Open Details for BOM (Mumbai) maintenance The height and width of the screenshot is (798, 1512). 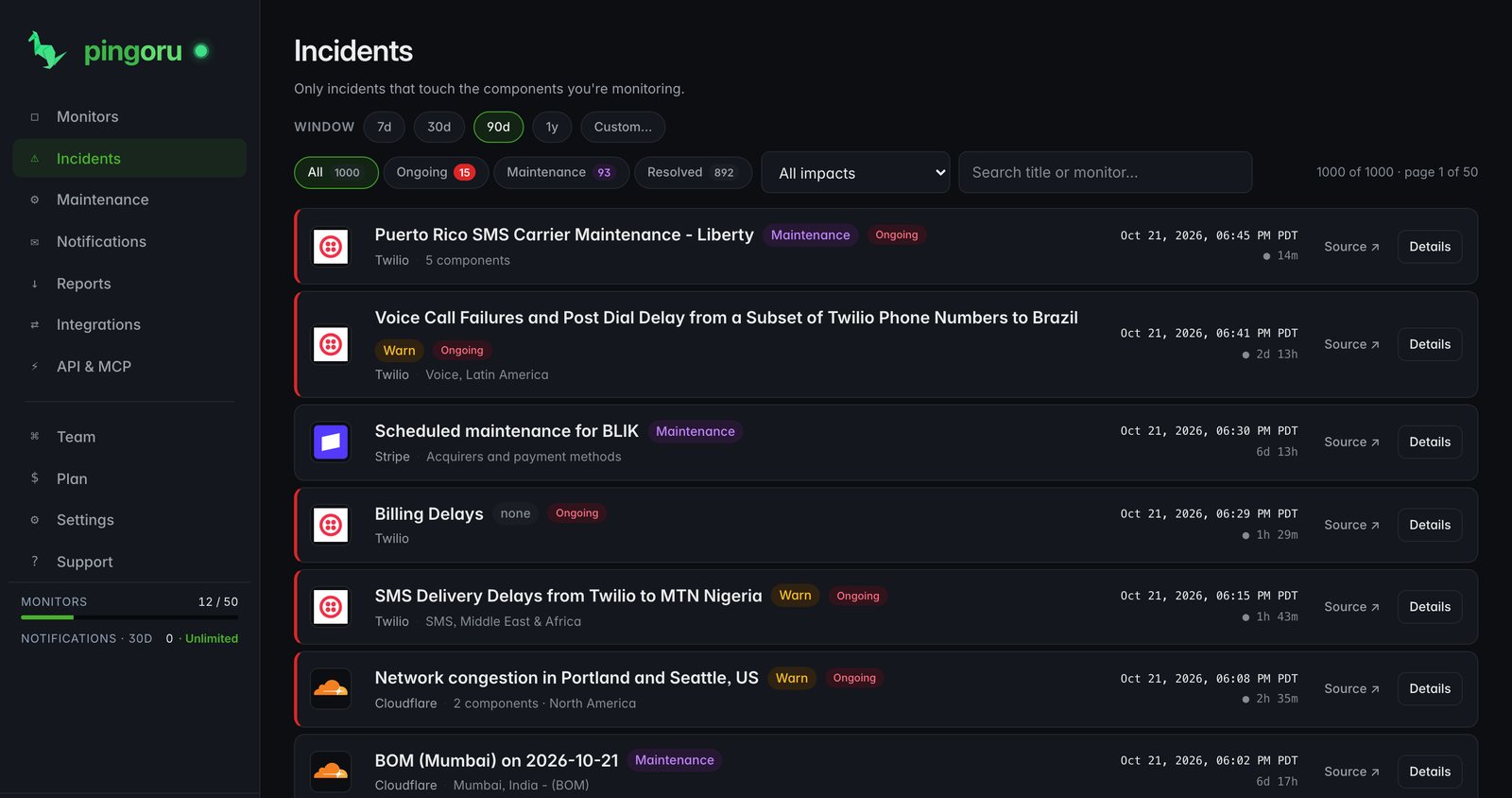tap(1430, 772)
